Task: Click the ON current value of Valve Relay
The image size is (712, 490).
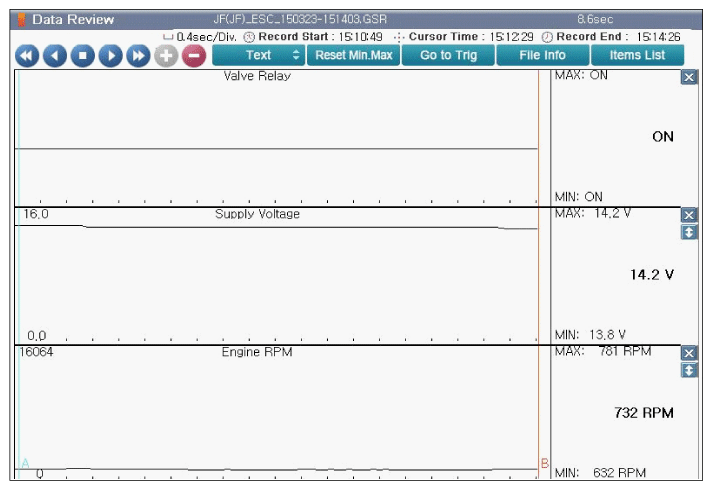Action: (x=663, y=137)
